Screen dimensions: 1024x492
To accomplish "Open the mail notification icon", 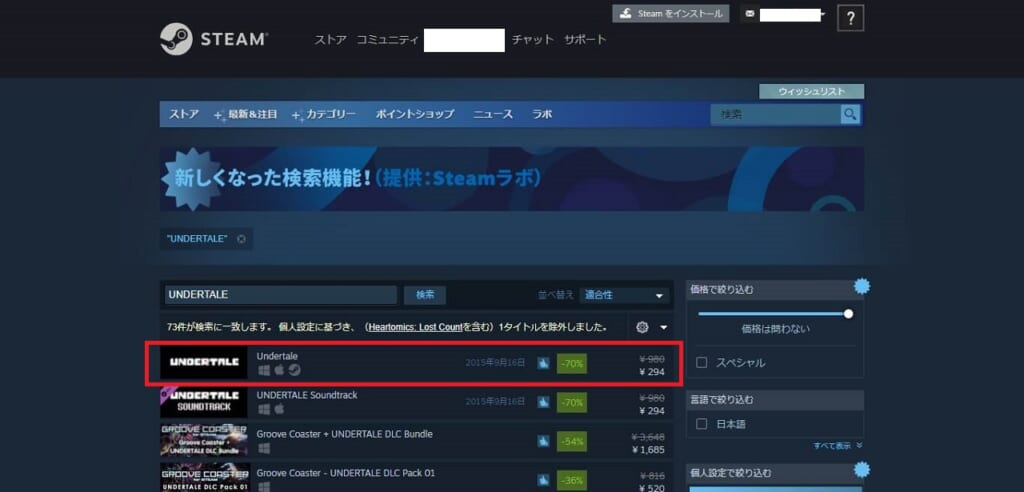I will pos(749,14).
